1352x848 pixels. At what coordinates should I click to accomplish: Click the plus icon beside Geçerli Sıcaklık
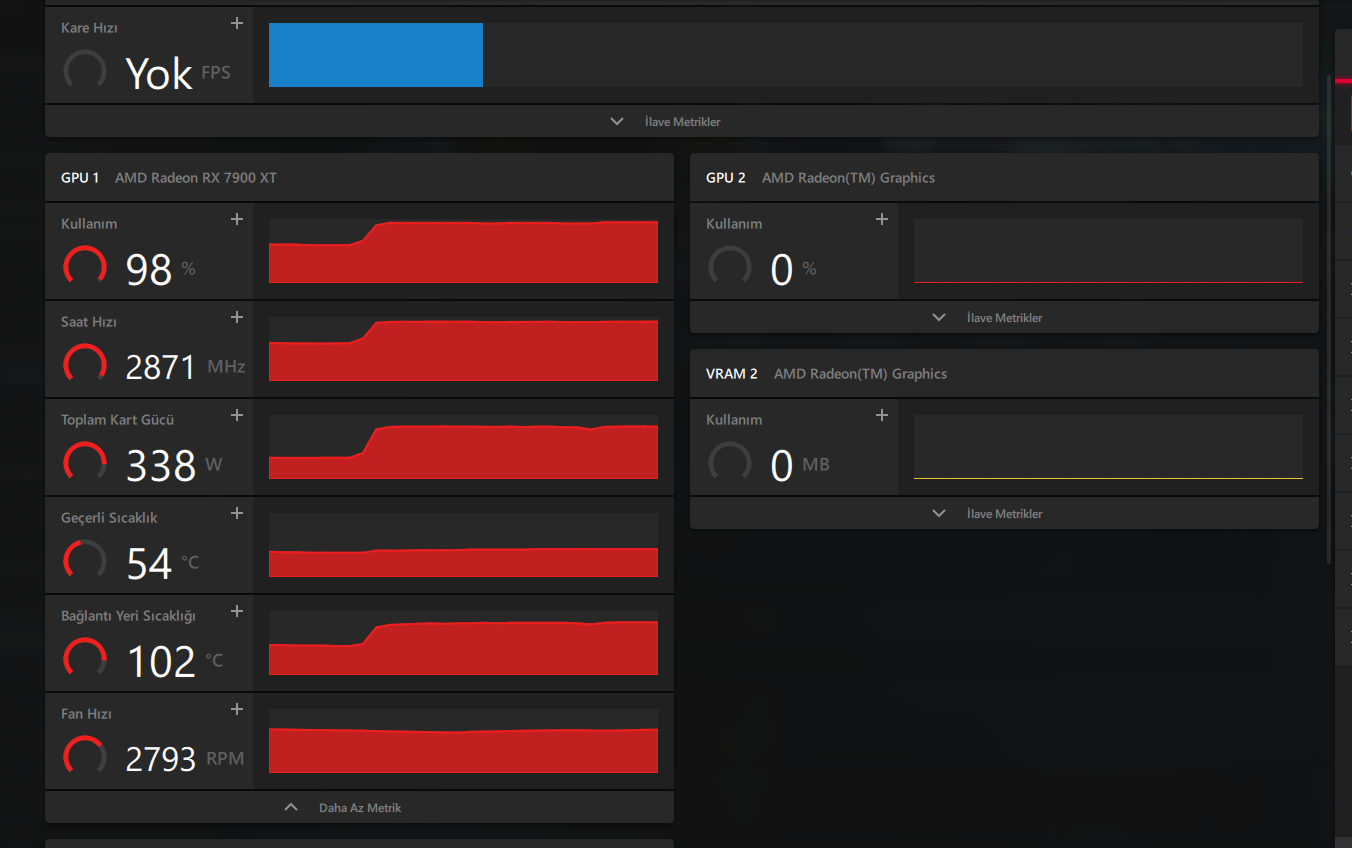(237, 513)
